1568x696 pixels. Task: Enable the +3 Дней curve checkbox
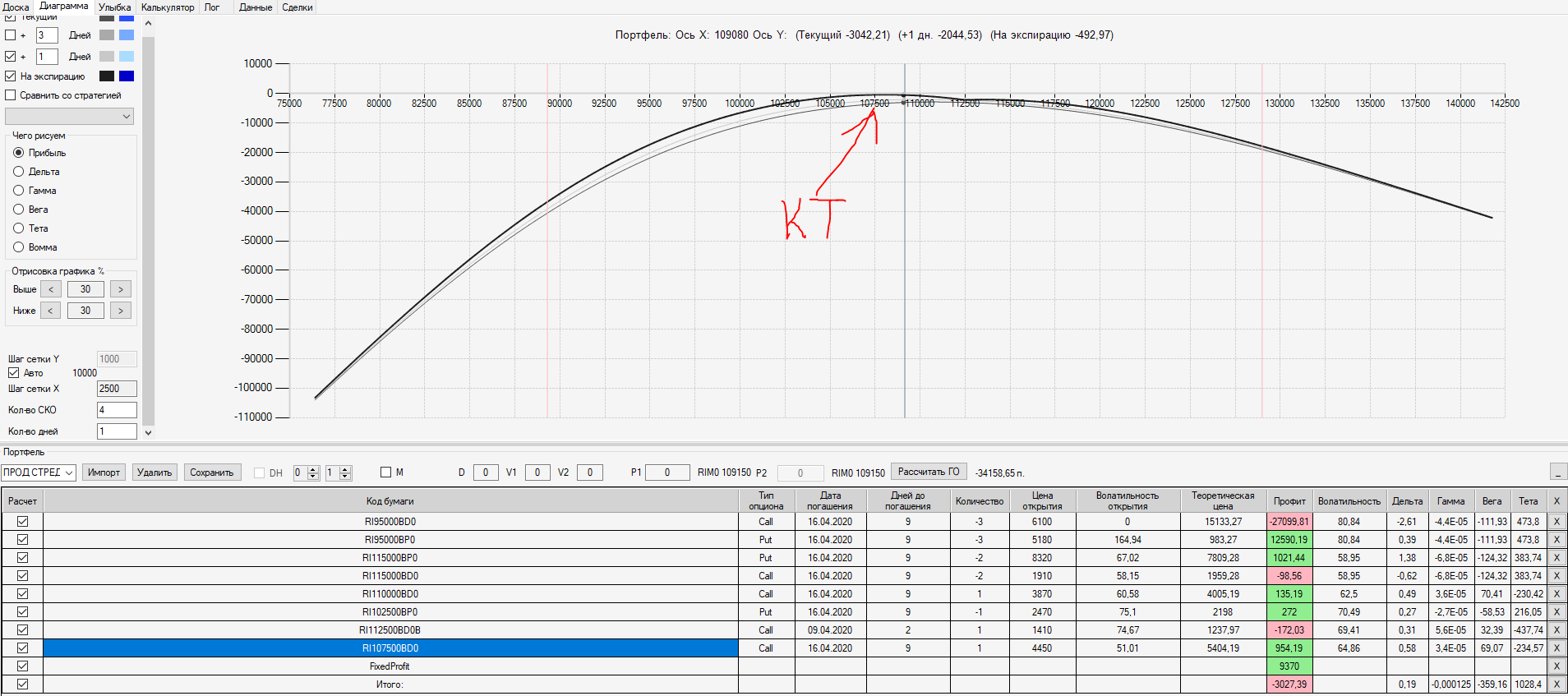11,35
